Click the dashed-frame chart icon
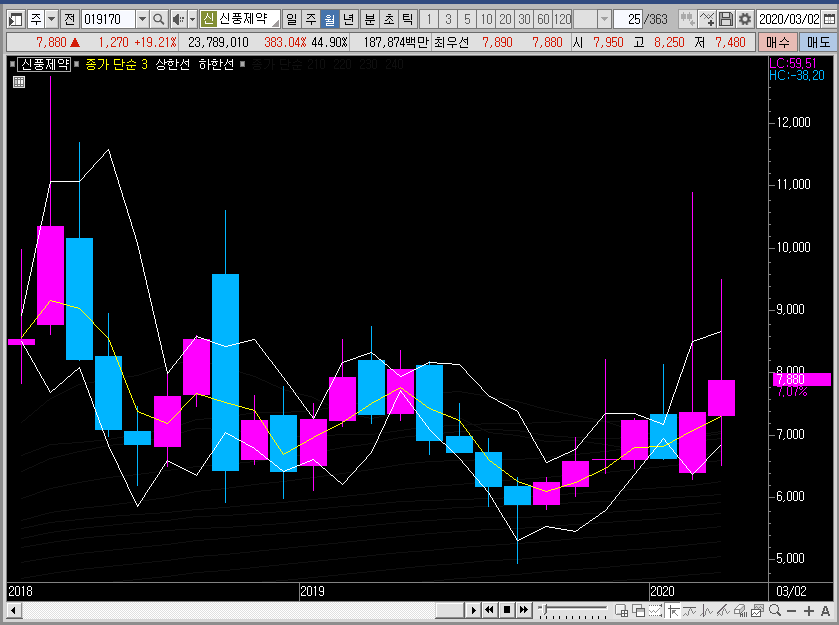The width and height of the screenshot is (839, 625). [x=655, y=610]
